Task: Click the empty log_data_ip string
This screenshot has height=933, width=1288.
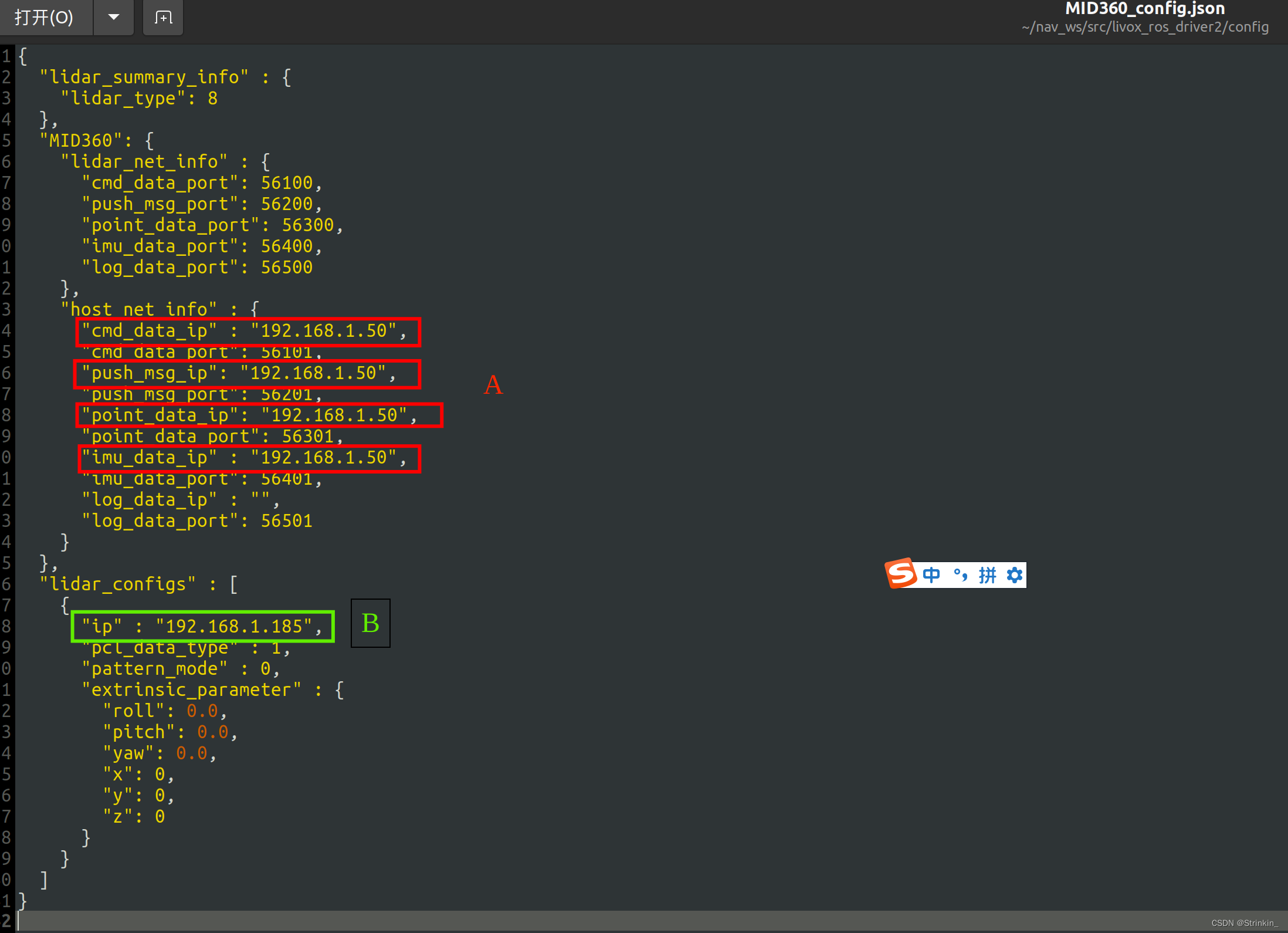Action: tap(260, 500)
